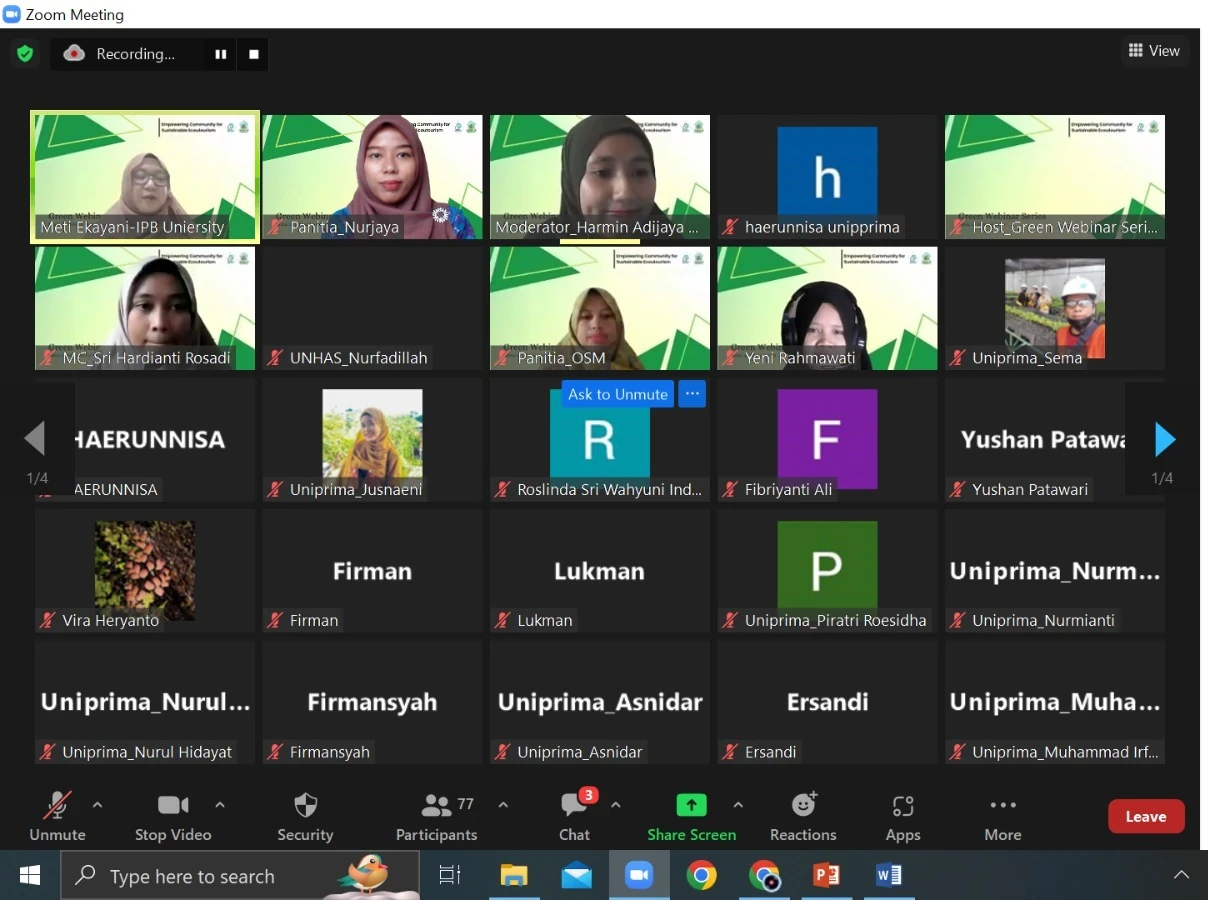This screenshot has width=1208, height=900.
Task: Open the Security shield menu
Action: 305,817
